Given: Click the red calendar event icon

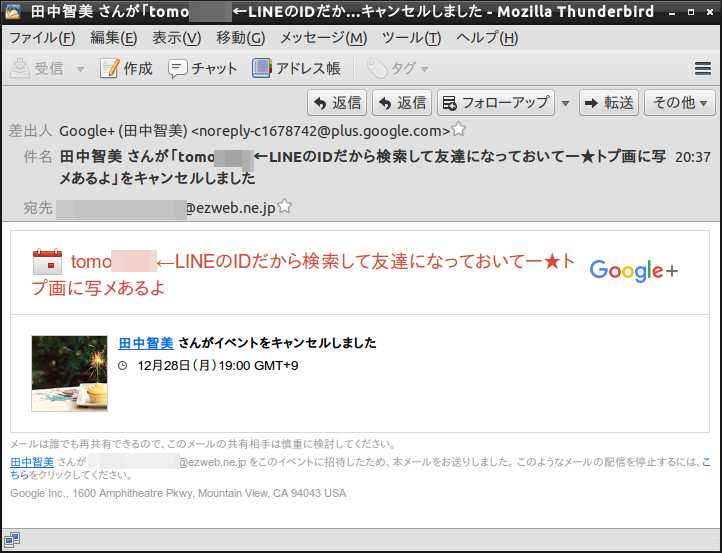Looking at the screenshot, I should [47, 262].
